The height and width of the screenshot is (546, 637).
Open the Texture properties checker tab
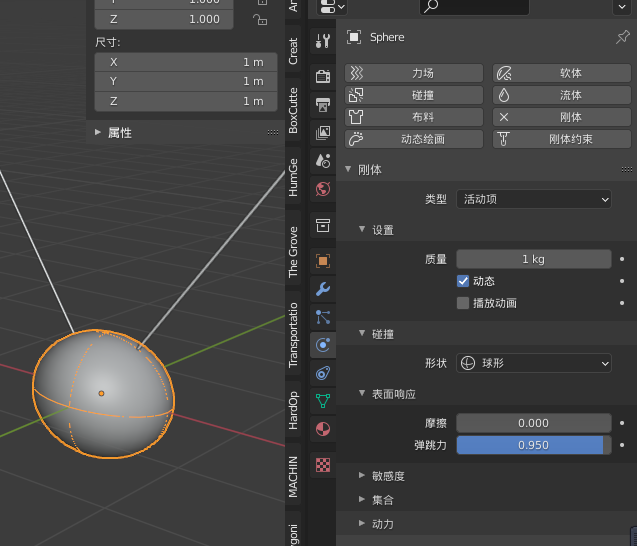click(x=323, y=465)
